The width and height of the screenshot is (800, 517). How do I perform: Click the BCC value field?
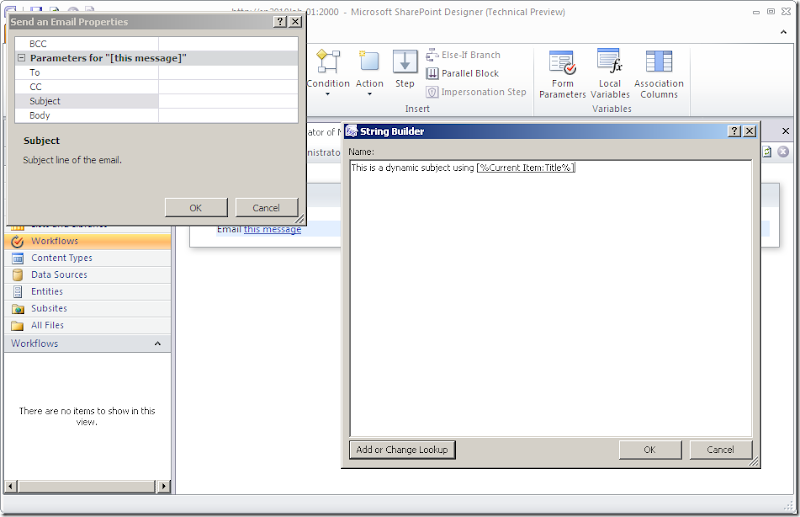228,44
